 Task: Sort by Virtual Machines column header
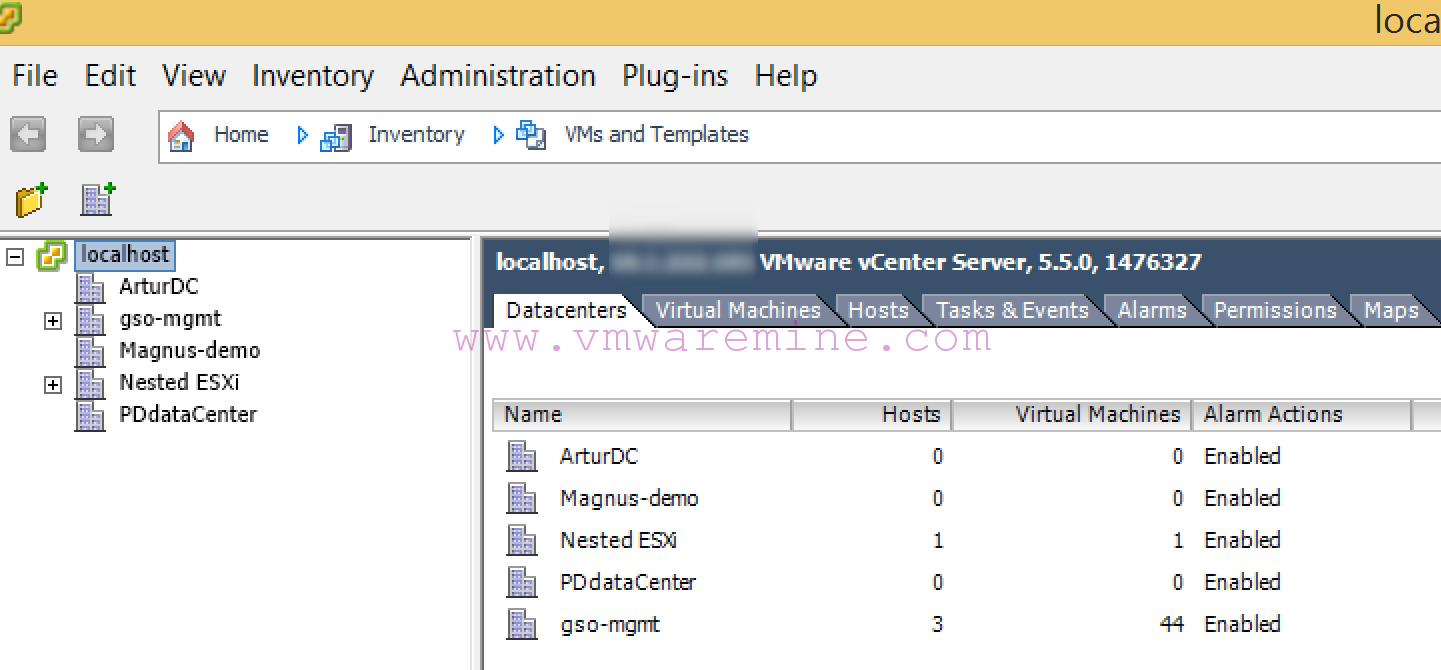click(x=1072, y=415)
